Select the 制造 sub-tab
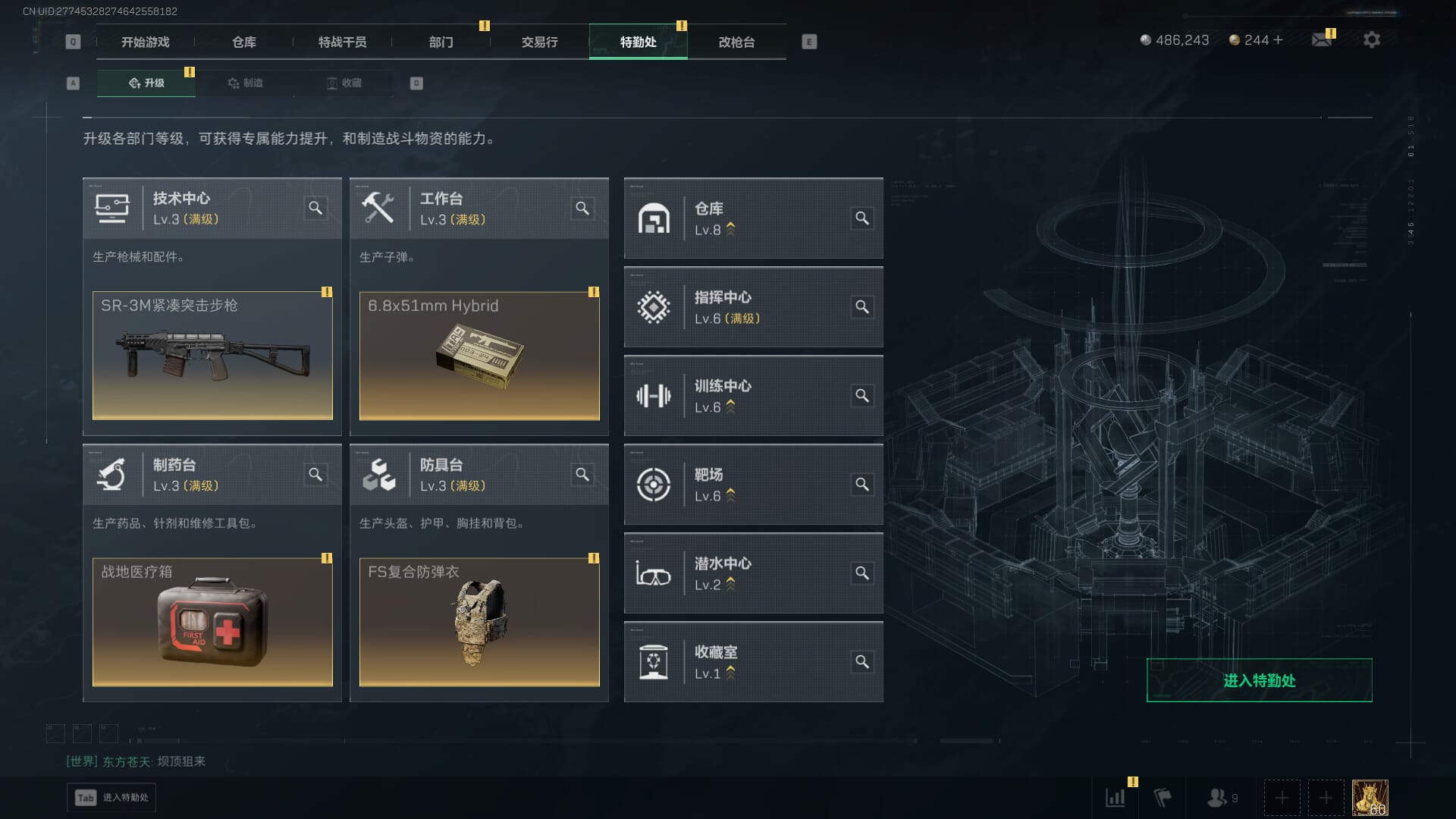 click(x=245, y=83)
